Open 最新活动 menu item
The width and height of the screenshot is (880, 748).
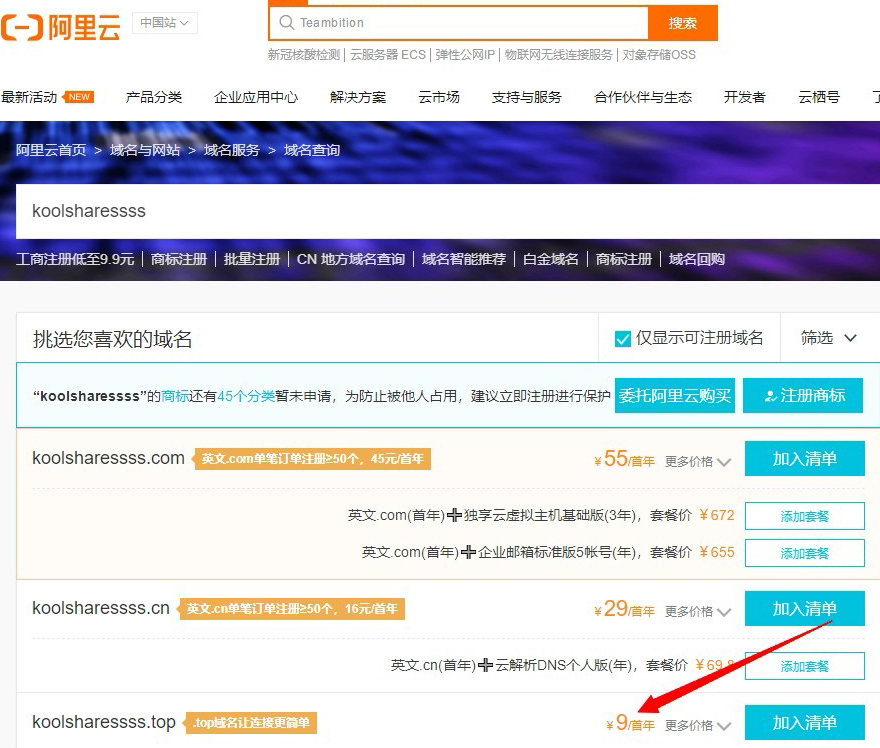(29, 97)
